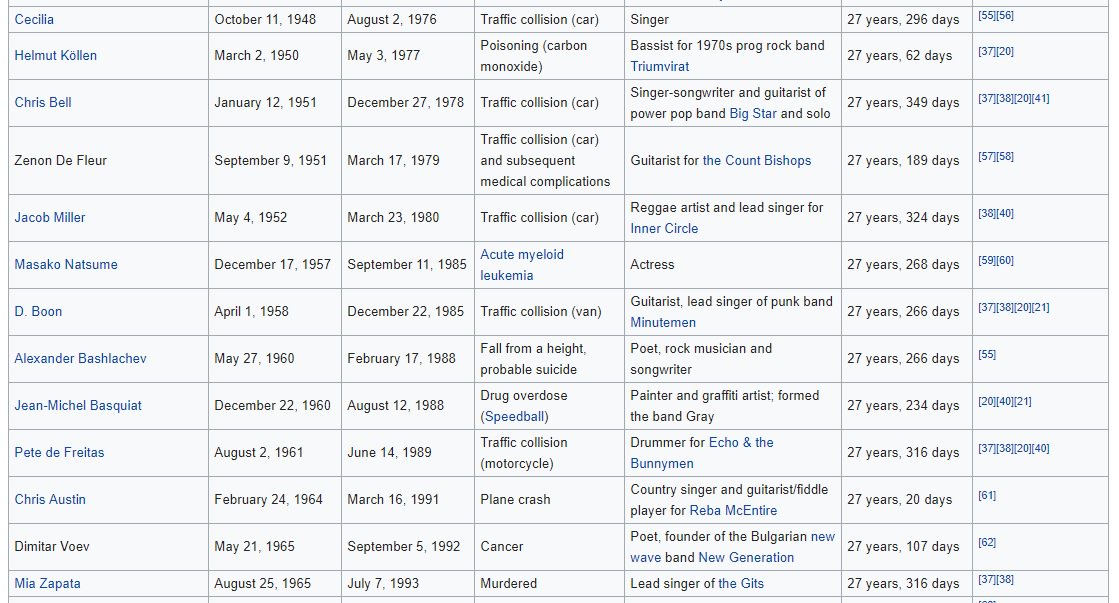Go to D. Boon's article
Viewport: 1119px width, 603px height.
[x=38, y=311]
